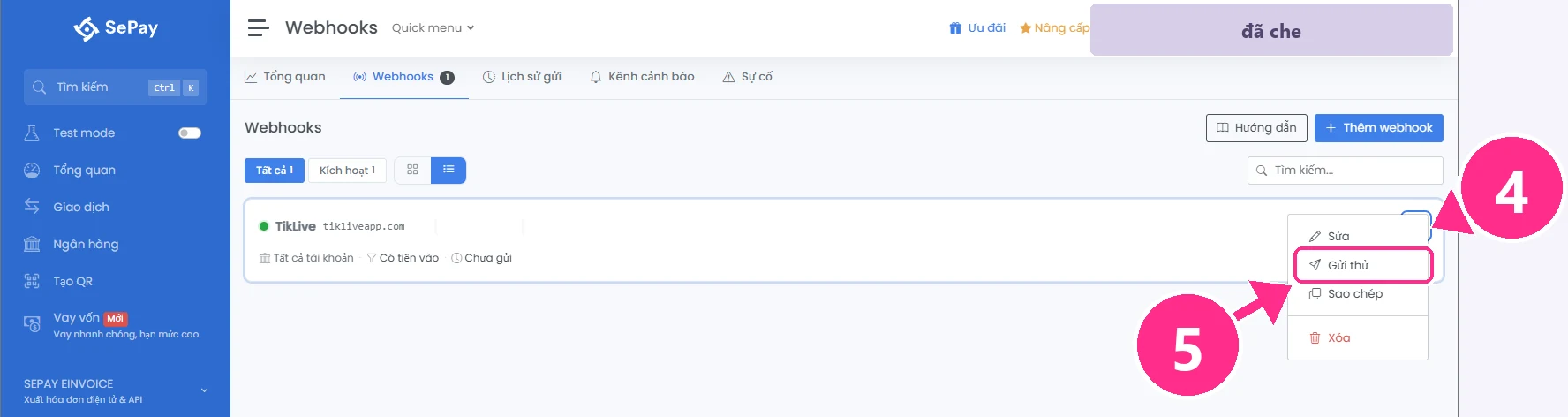Open the Ưu đãi gift link
The image size is (1568, 417).
click(976, 28)
